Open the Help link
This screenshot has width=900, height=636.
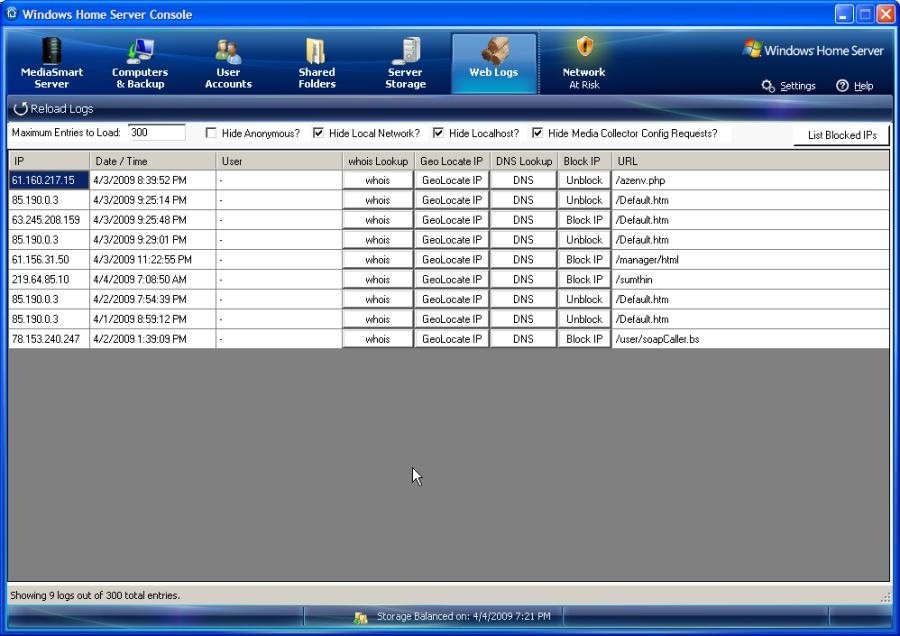855,86
